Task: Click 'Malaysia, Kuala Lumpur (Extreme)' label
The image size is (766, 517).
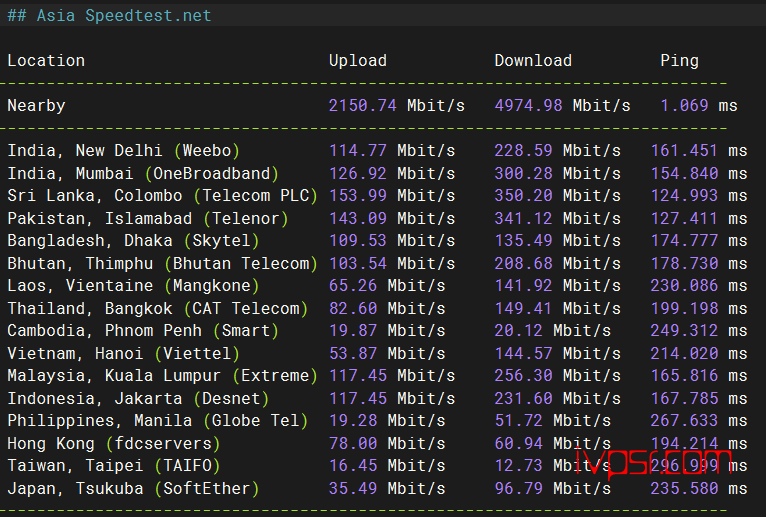Action: pos(163,376)
